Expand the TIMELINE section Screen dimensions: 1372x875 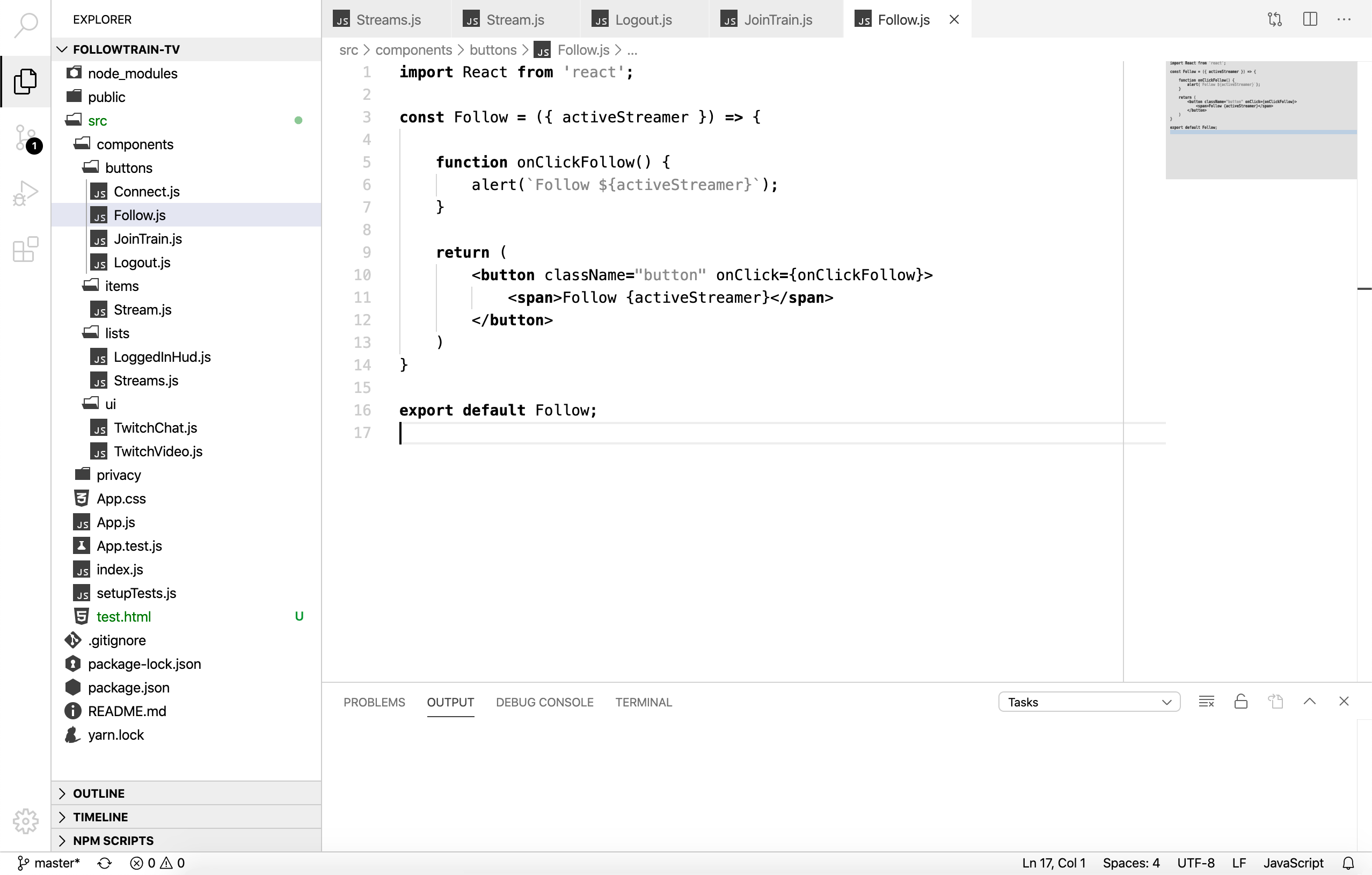pos(186,817)
